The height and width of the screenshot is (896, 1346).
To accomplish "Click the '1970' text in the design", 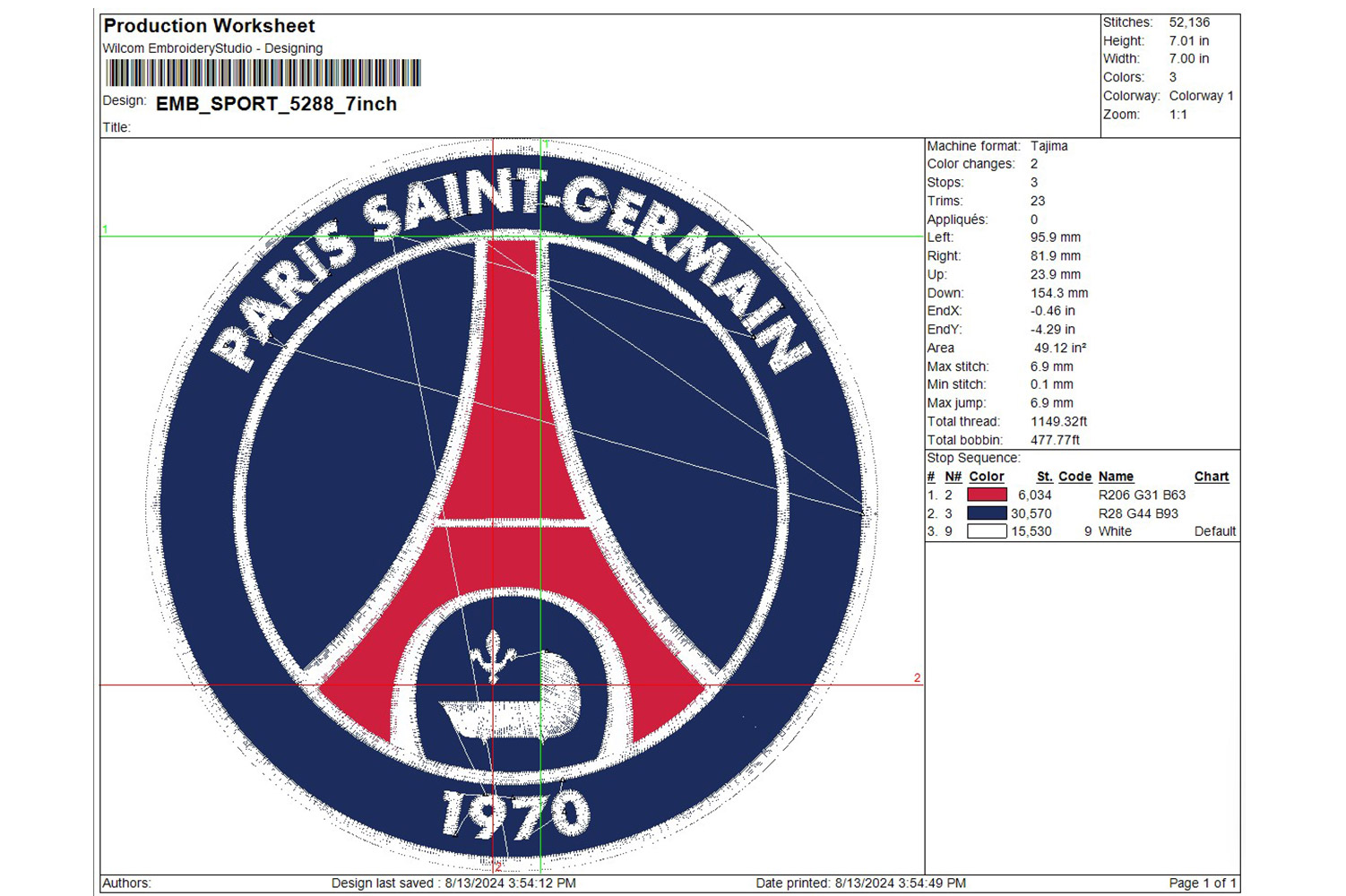I will click(516, 814).
